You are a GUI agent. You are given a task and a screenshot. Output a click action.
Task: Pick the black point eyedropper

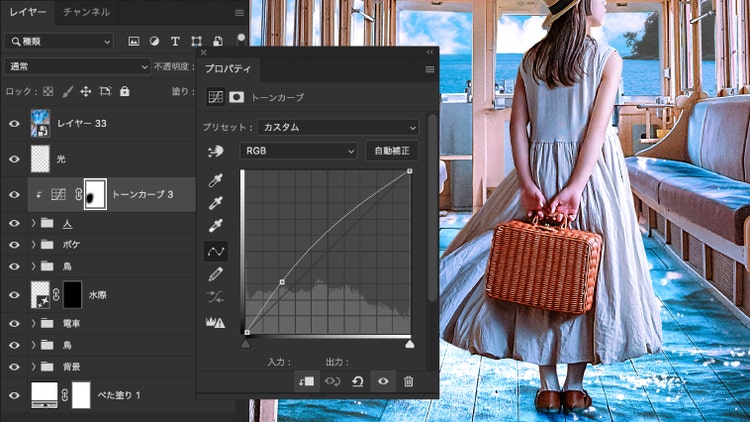click(215, 180)
